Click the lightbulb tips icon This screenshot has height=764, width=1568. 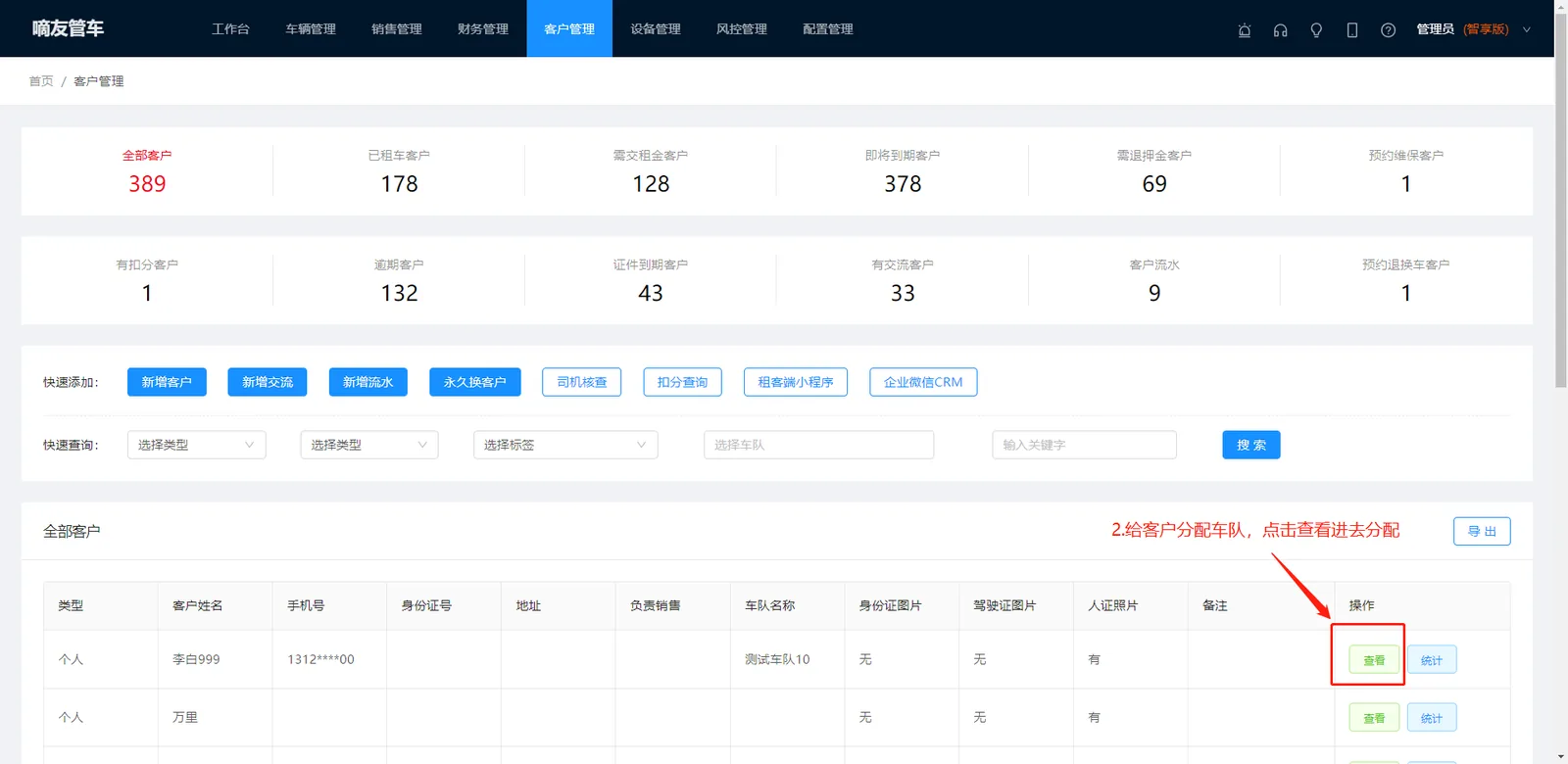(1316, 29)
